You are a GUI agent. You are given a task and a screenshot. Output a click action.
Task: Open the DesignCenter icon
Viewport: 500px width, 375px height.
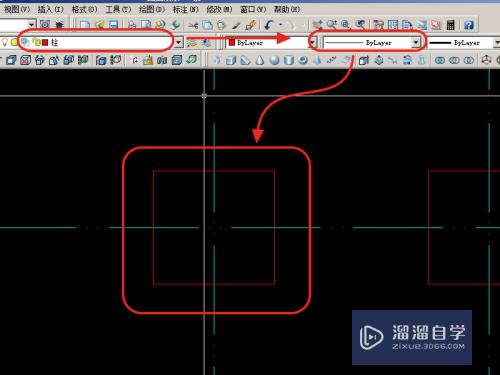393,25
